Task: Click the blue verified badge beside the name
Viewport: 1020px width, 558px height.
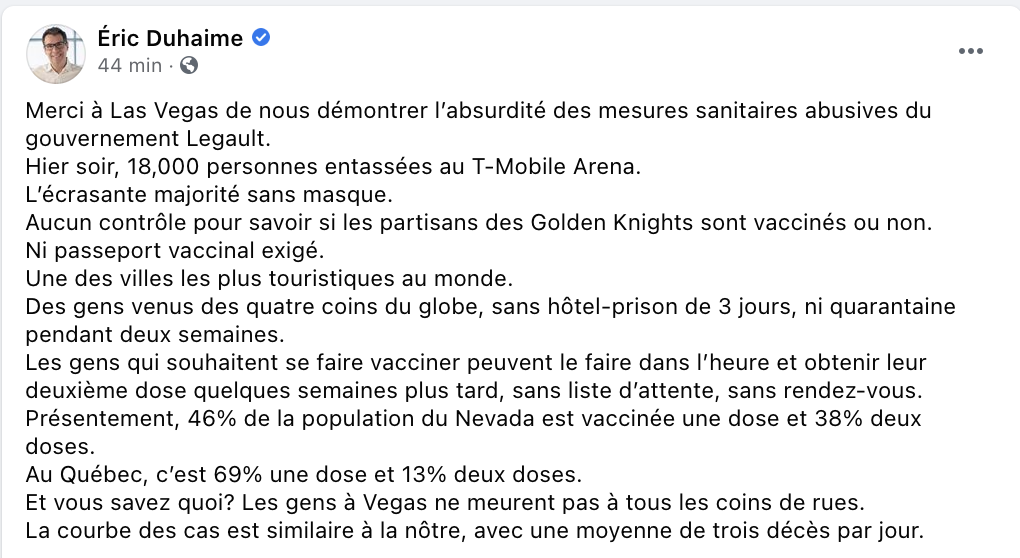Action: pyautogui.click(x=261, y=38)
